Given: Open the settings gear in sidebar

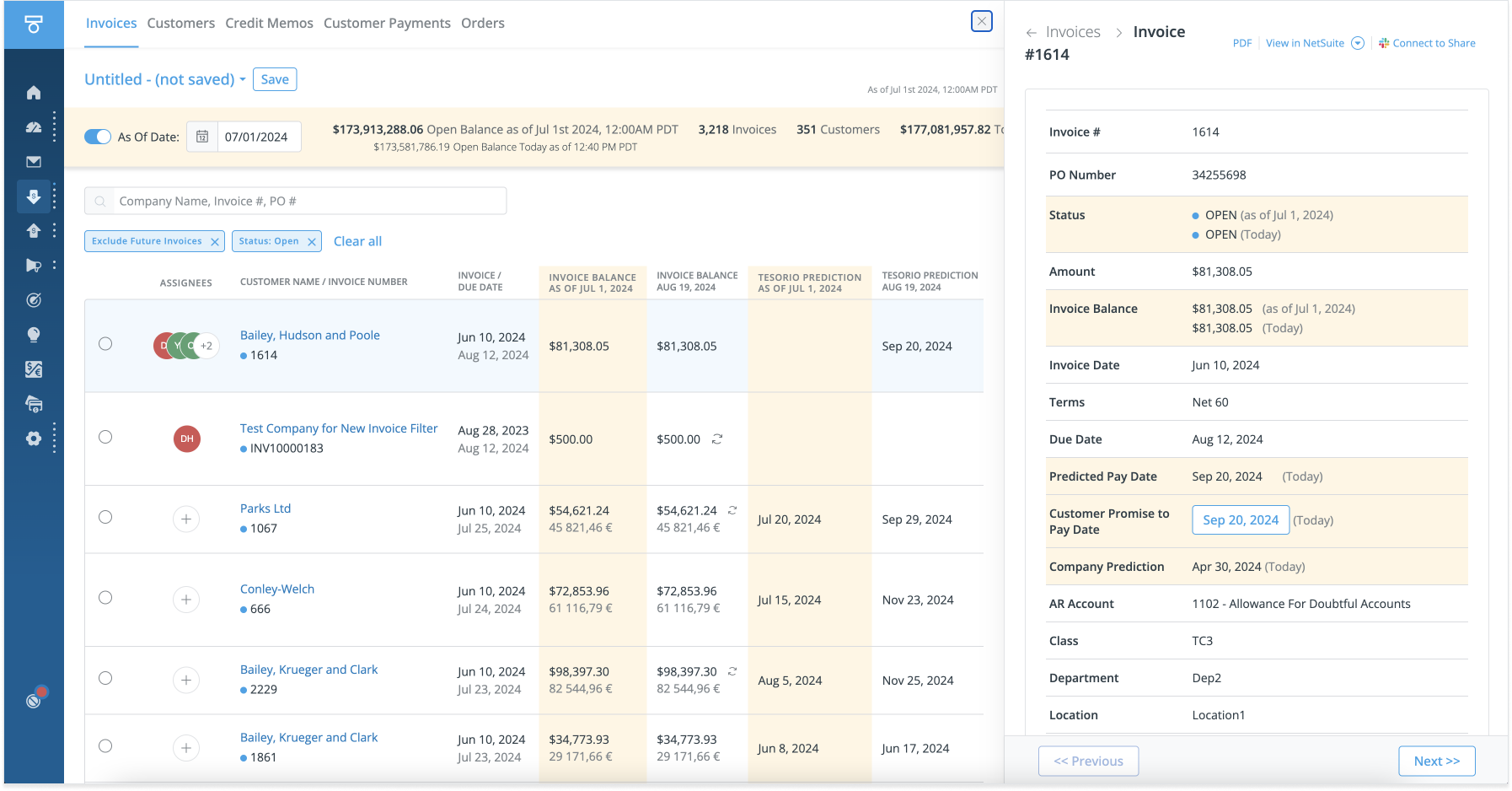Looking at the screenshot, I should tap(34, 439).
